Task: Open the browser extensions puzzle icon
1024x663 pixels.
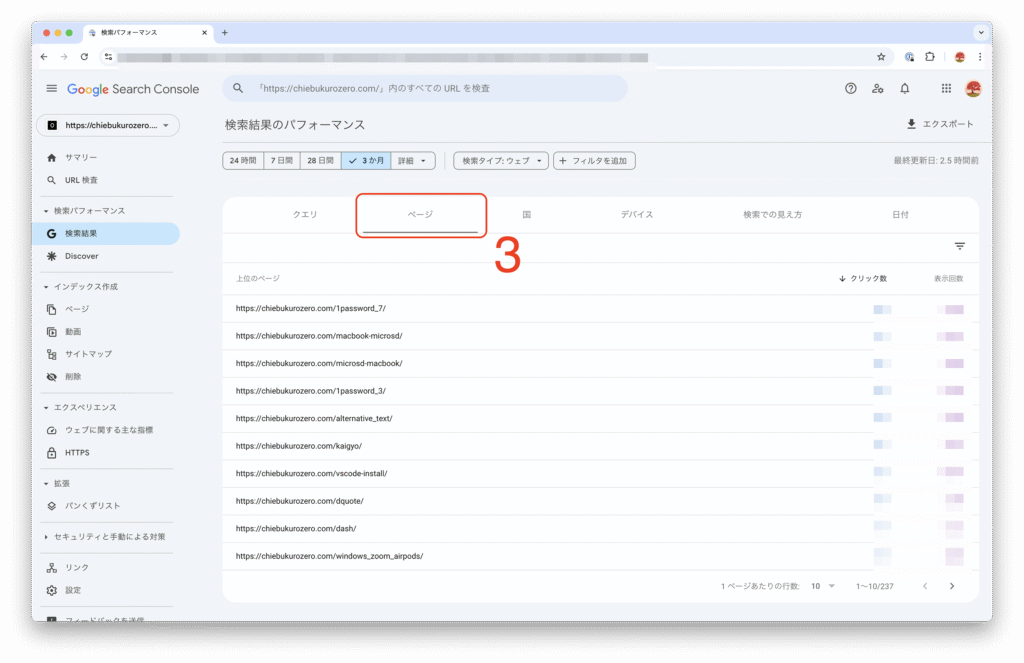Action: tap(930, 57)
